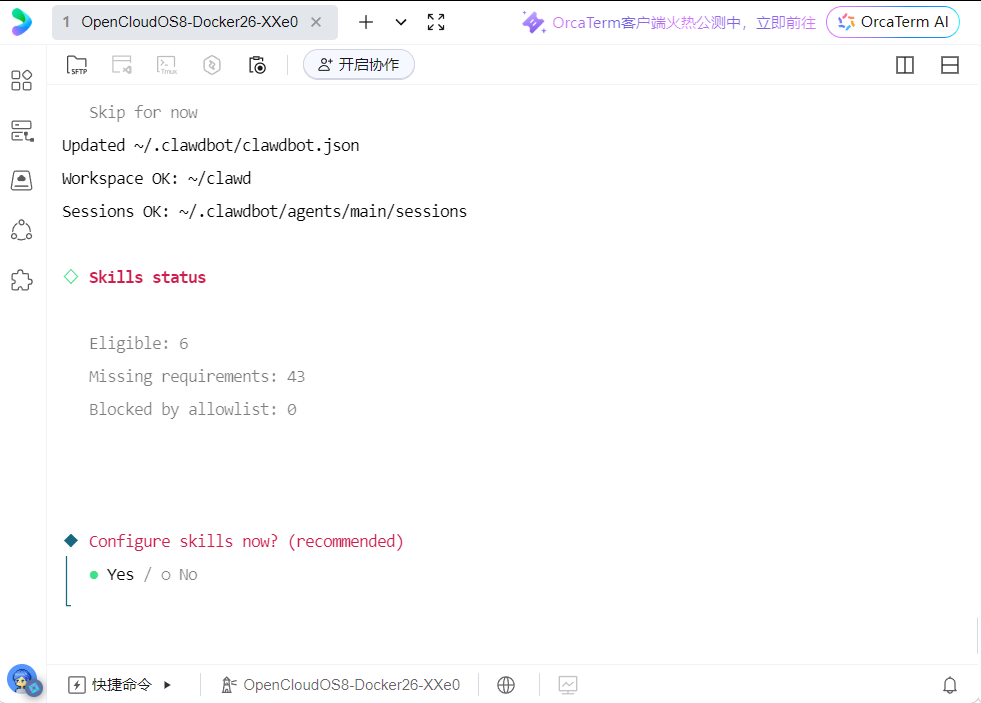Expand the quick commands arrow

tap(167, 685)
